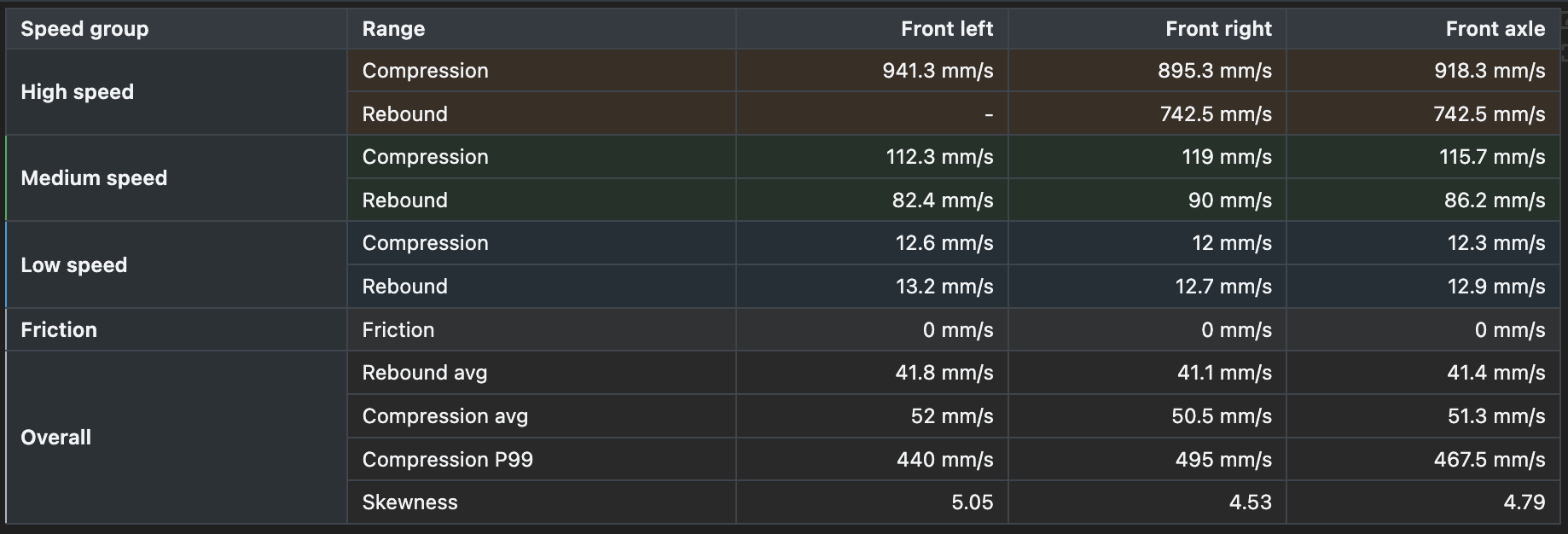Click the Rebound avg row label
Viewport: 1568px width, 534px height.
pos(424,373)
